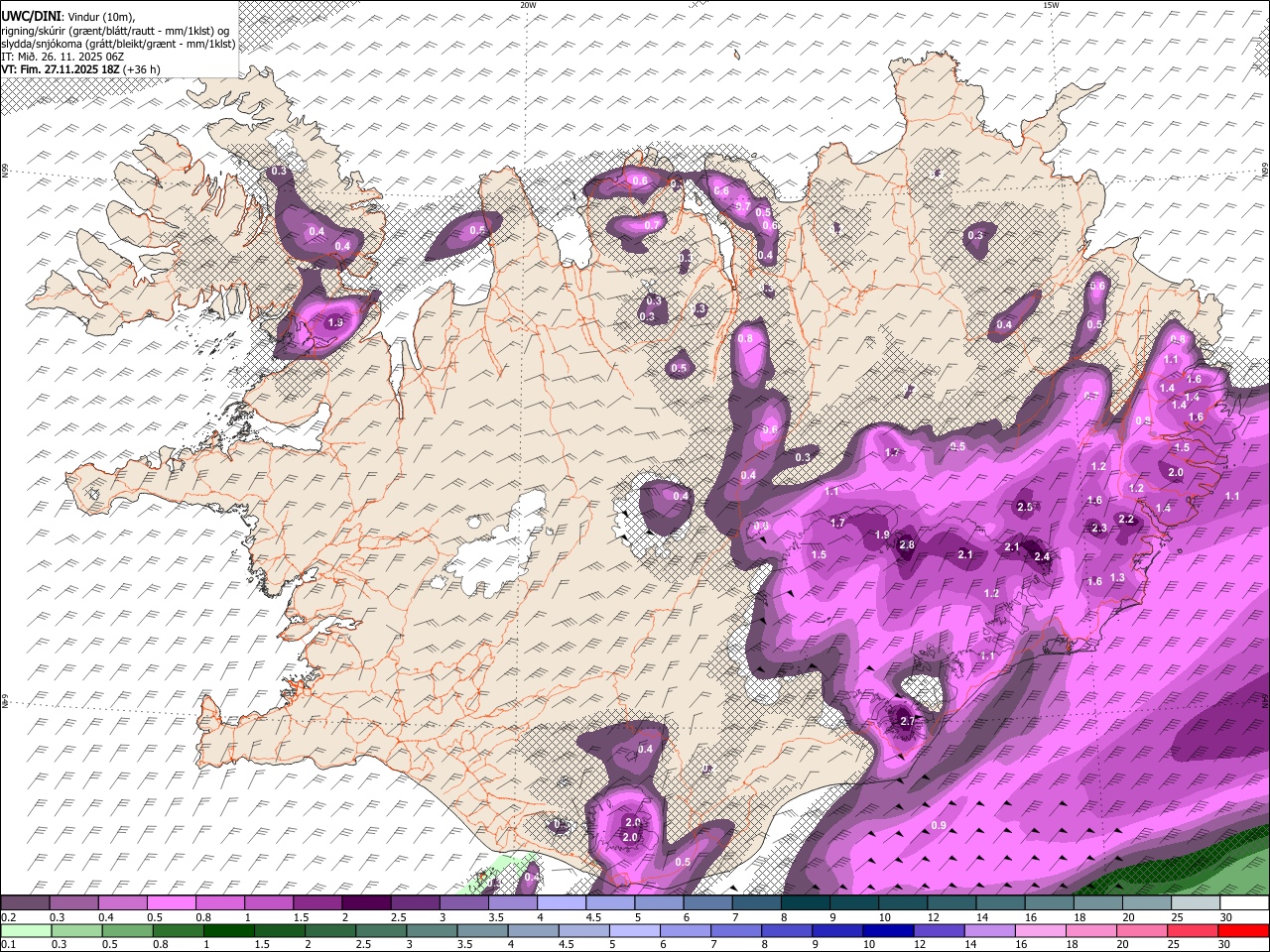This screenshot has width=1270, height=952.
Task: Select the darkest purple swatch labeled 2 in top row
Action: 365,903
